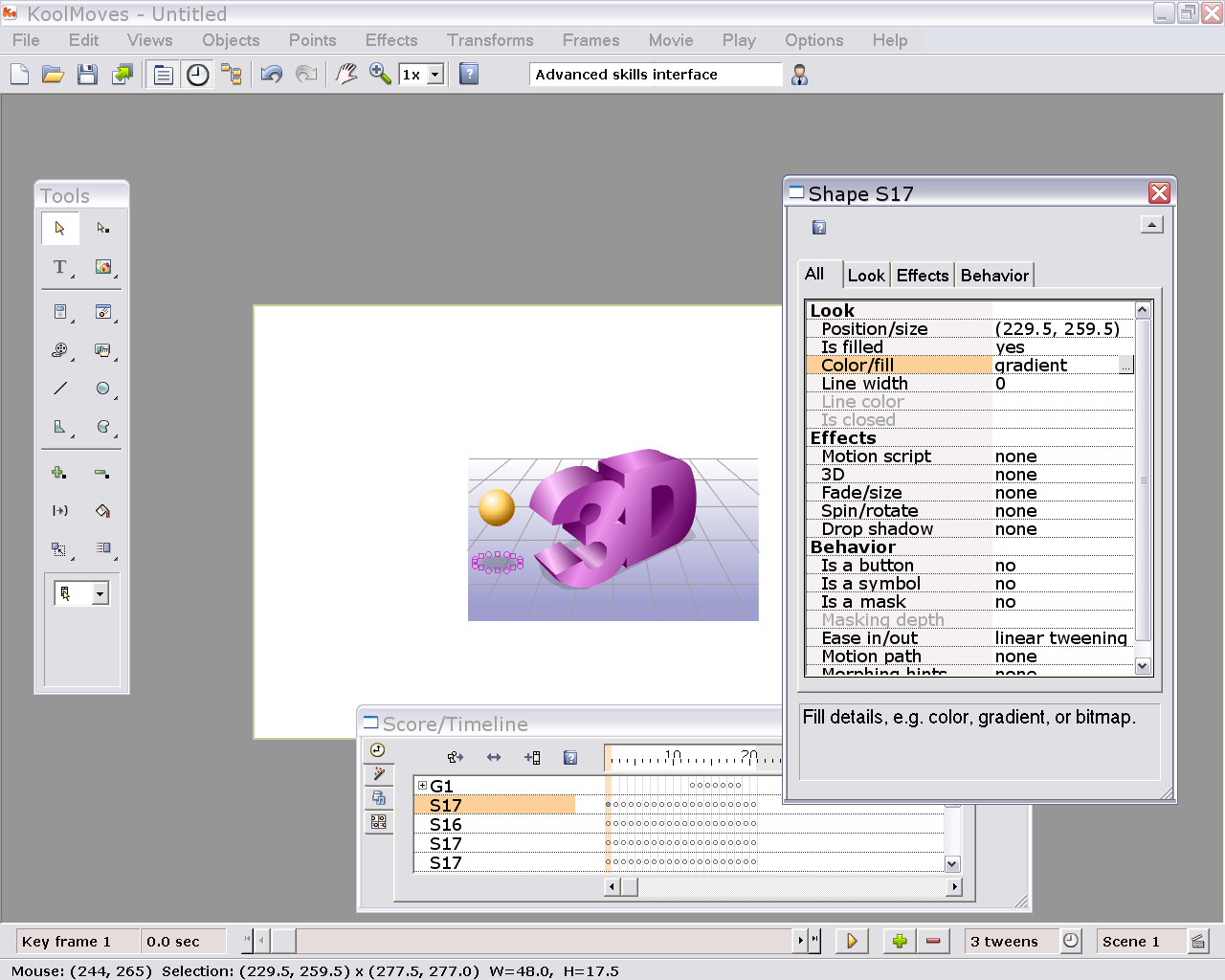Open the Transforms menu
The height and width of the screenshot is (980, 1225).
pyautogui.click(x=489, y=40)
